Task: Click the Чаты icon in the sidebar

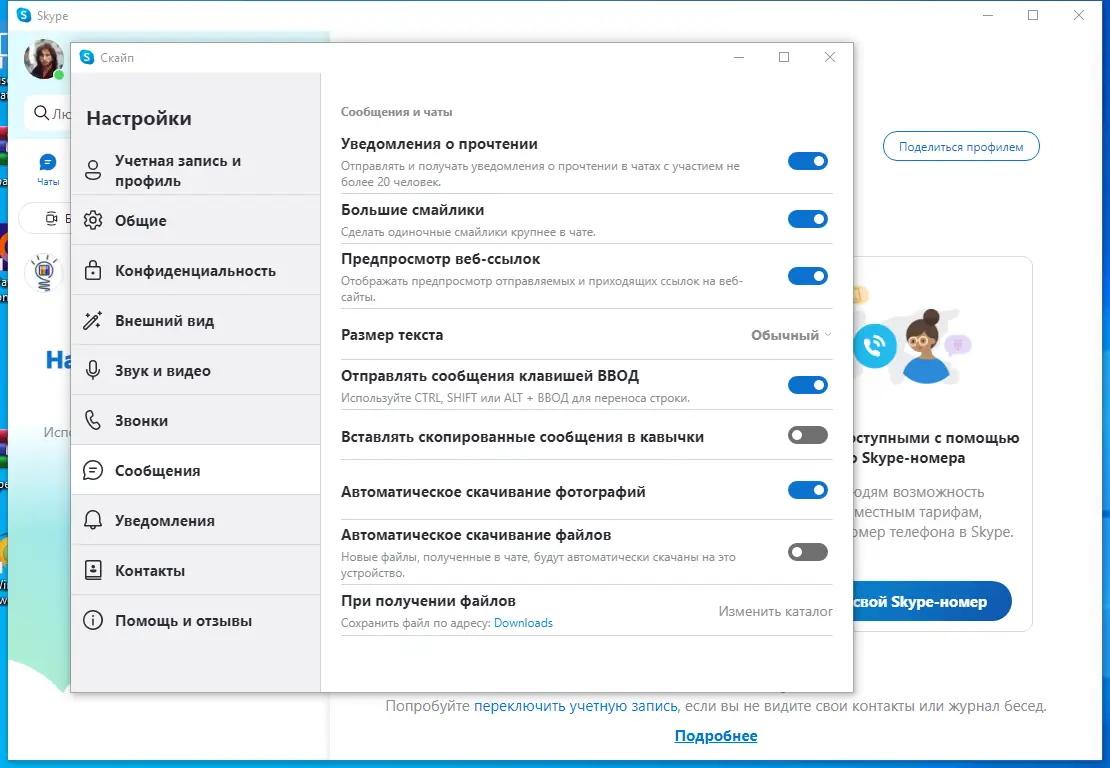Action: (47, 162)
